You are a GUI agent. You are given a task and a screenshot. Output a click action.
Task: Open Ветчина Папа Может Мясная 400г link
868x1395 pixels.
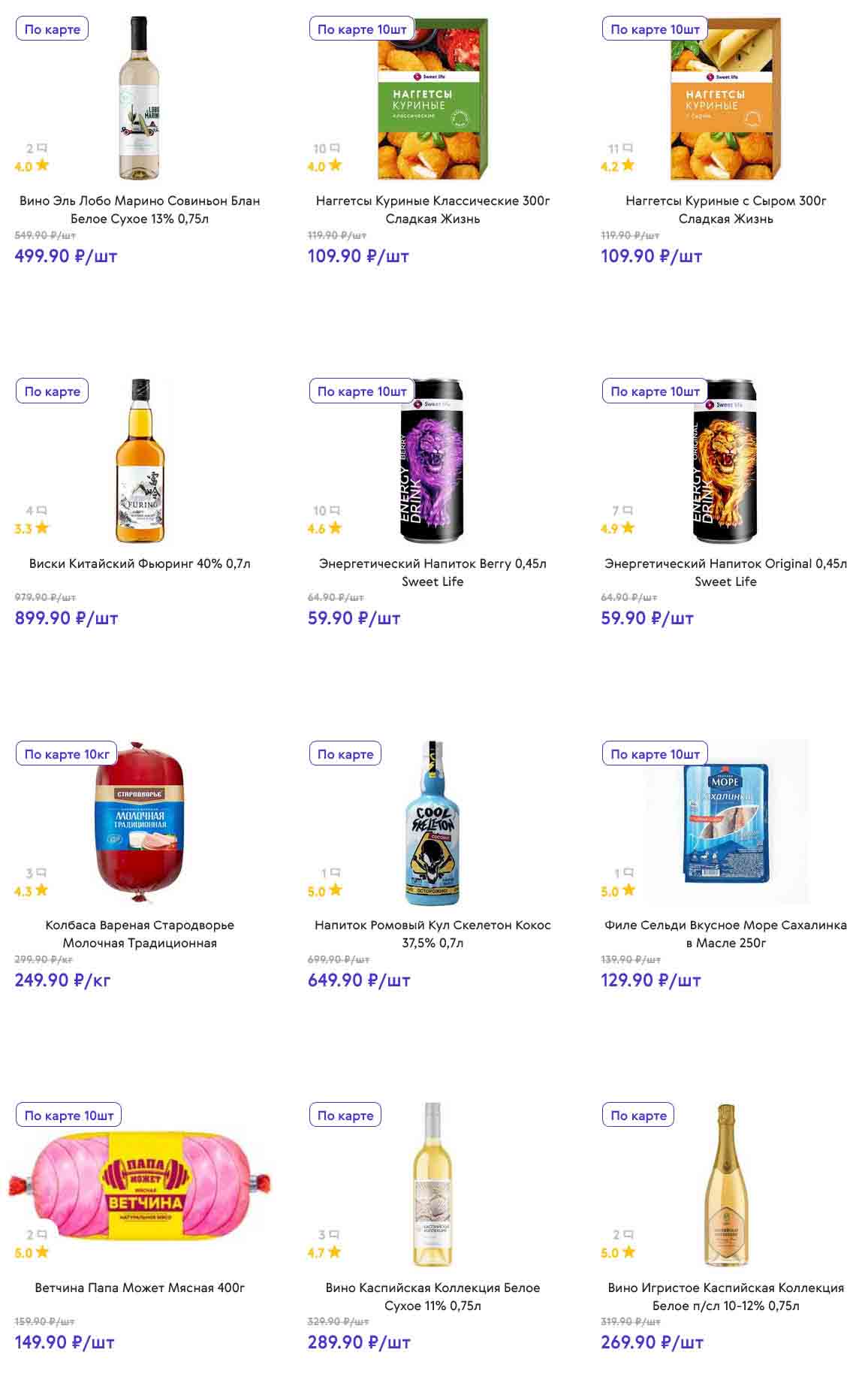[140, 1288]
